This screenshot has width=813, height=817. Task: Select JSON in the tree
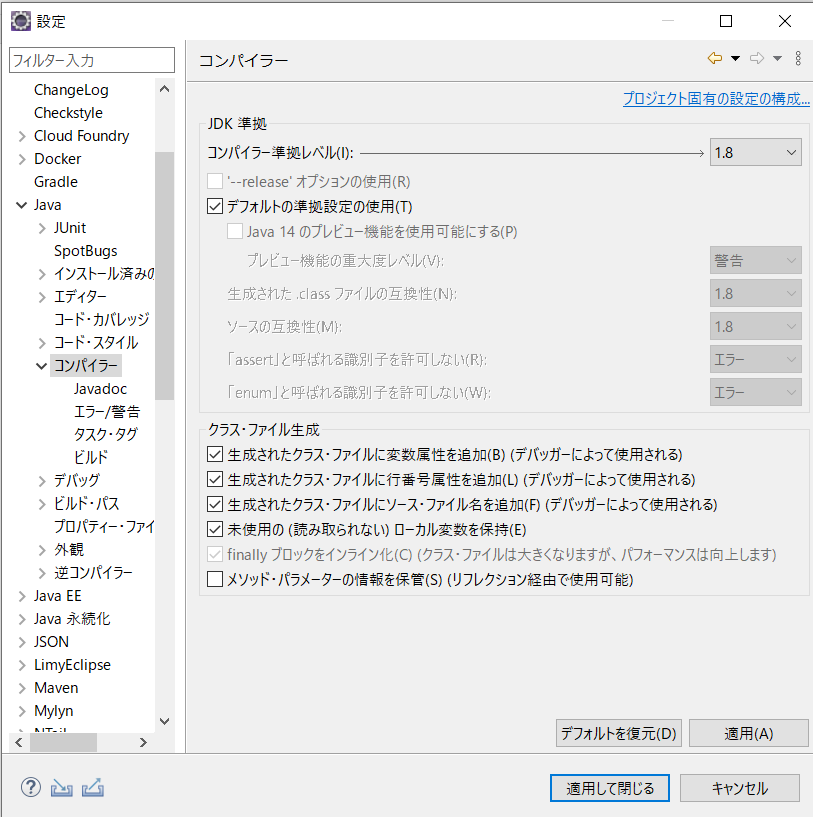(51, 642)
